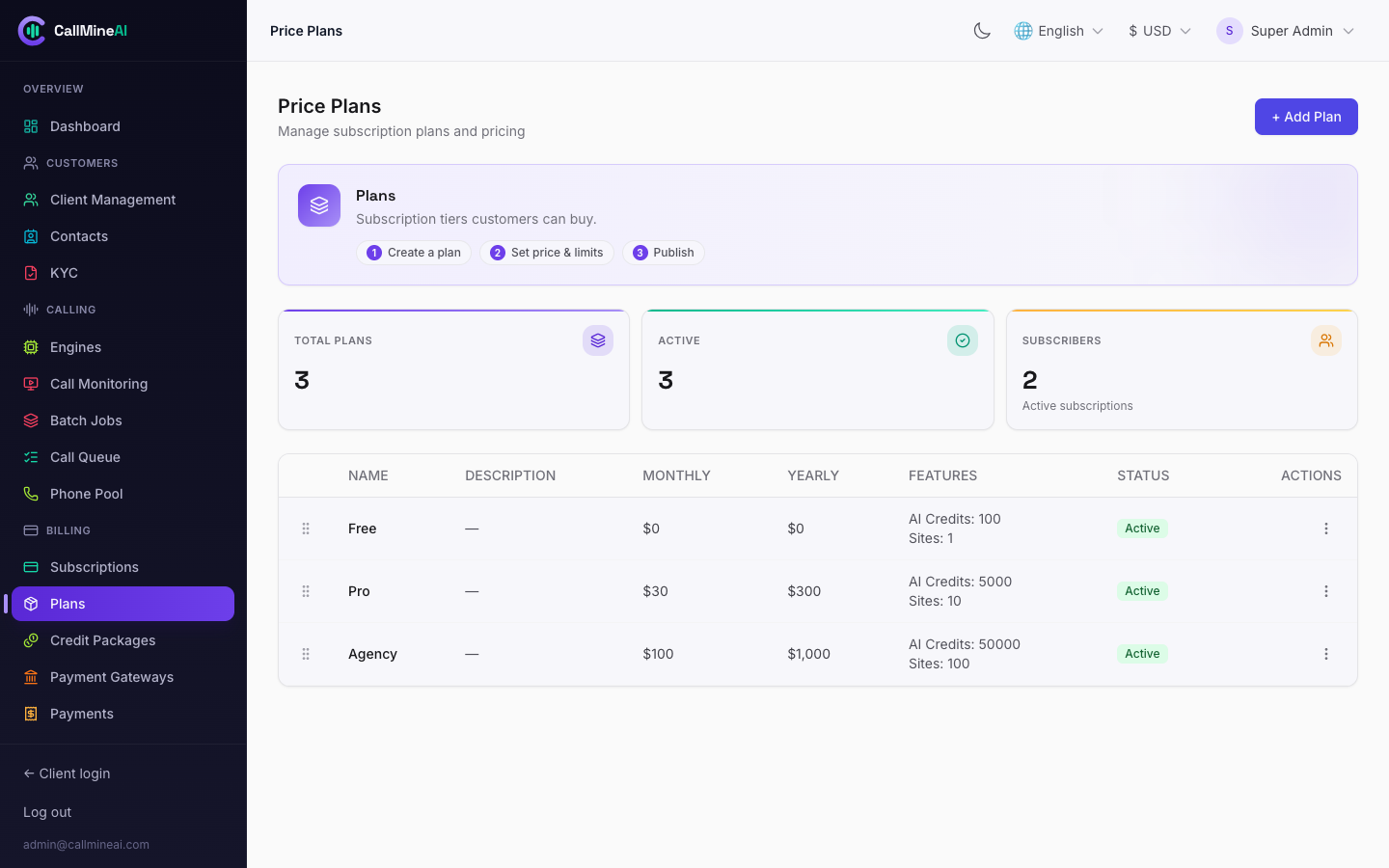Click the globe language icon
The width and height of the screenshot is (1389, 868).
tap(1023, 31)
